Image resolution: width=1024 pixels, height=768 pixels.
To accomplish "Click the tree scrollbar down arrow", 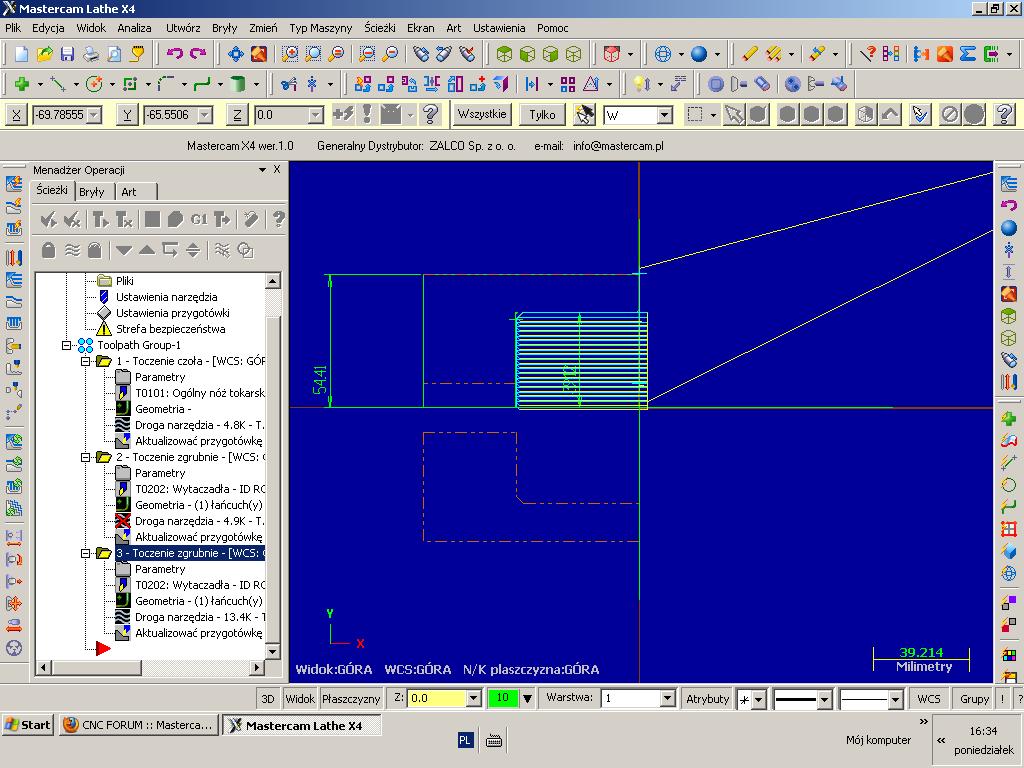I will pyautogui.click(x=272, y=651).
